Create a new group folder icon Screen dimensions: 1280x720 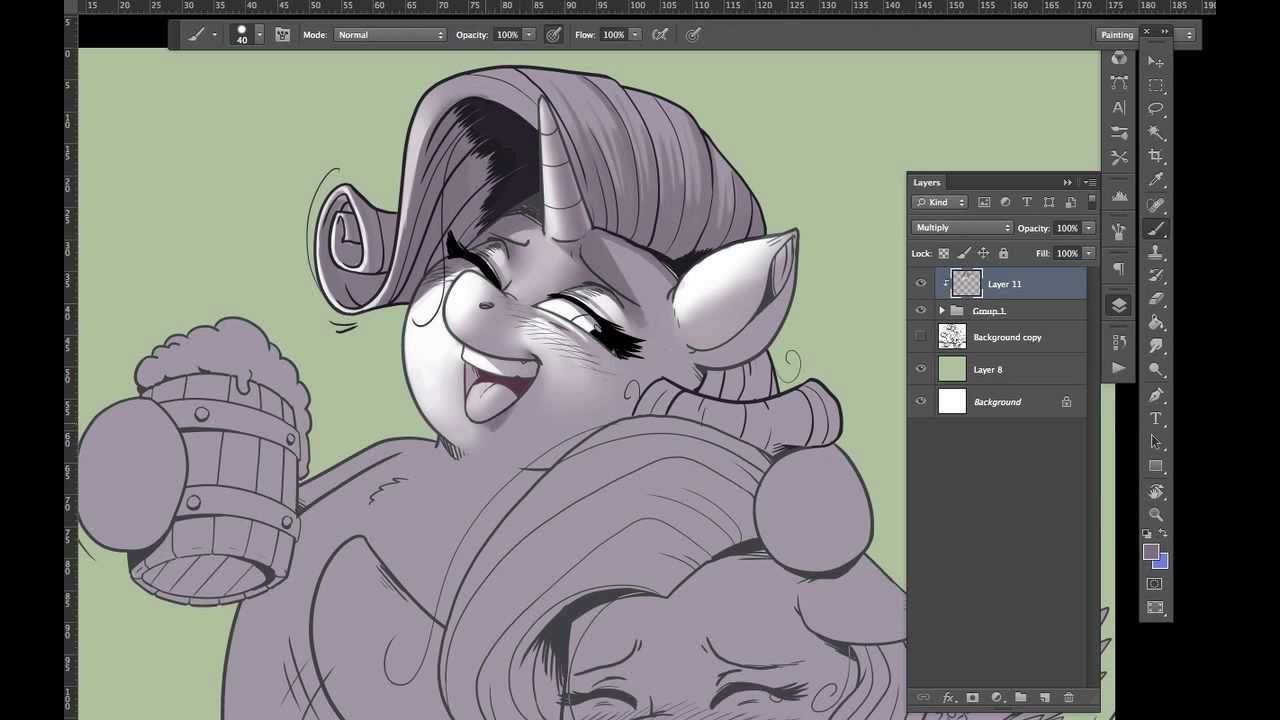pos(1020,698)
